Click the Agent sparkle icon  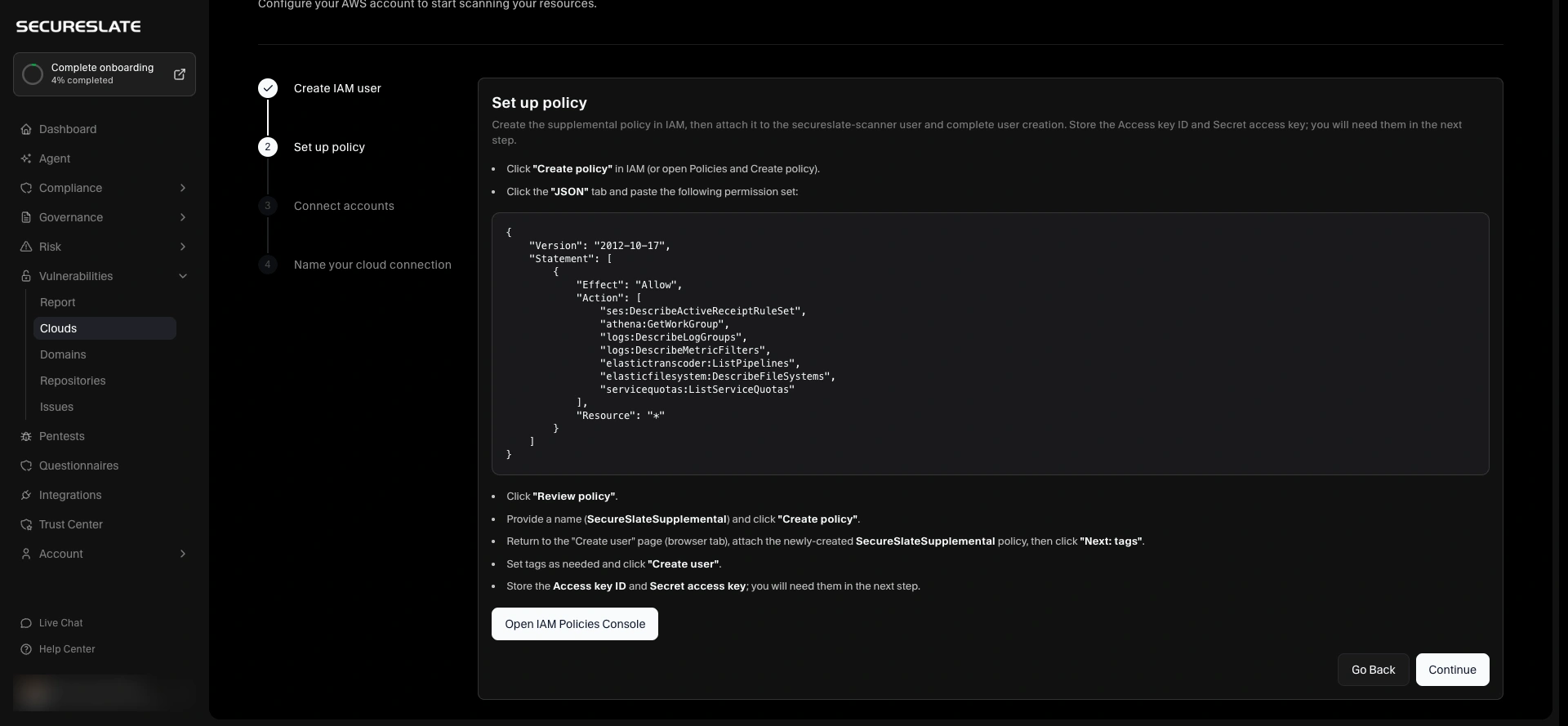(x=26, y=158)
